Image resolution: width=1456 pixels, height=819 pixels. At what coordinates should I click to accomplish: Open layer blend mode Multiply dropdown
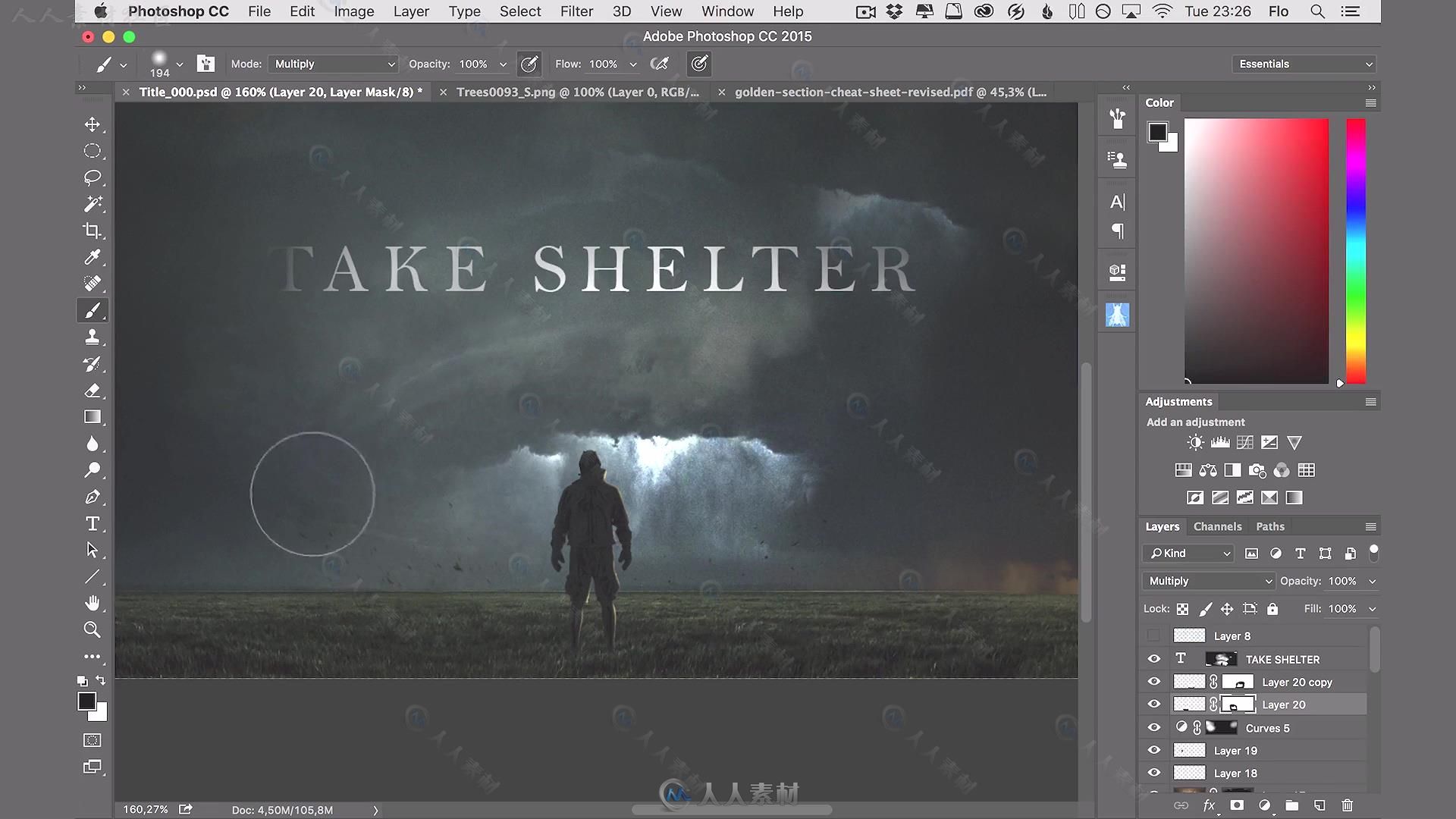[x=1208, y=581]
